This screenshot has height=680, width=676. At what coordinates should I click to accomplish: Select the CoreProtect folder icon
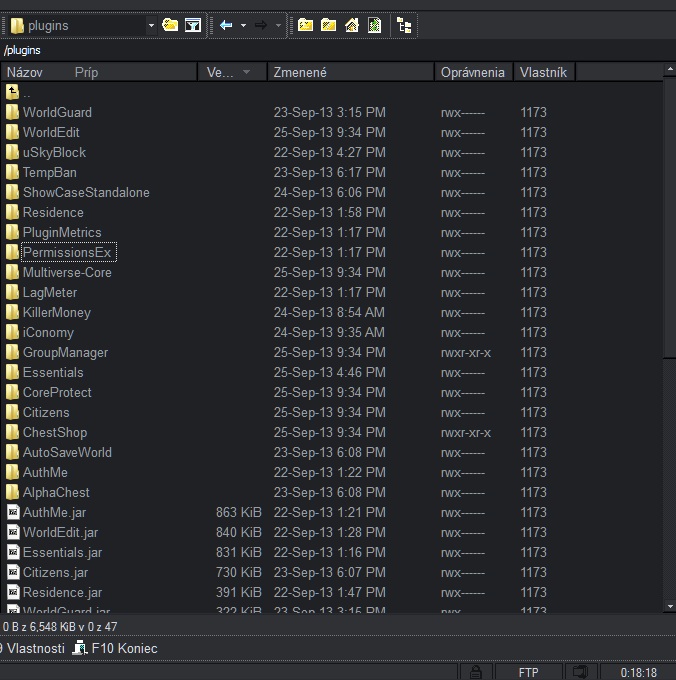point(13,392)
